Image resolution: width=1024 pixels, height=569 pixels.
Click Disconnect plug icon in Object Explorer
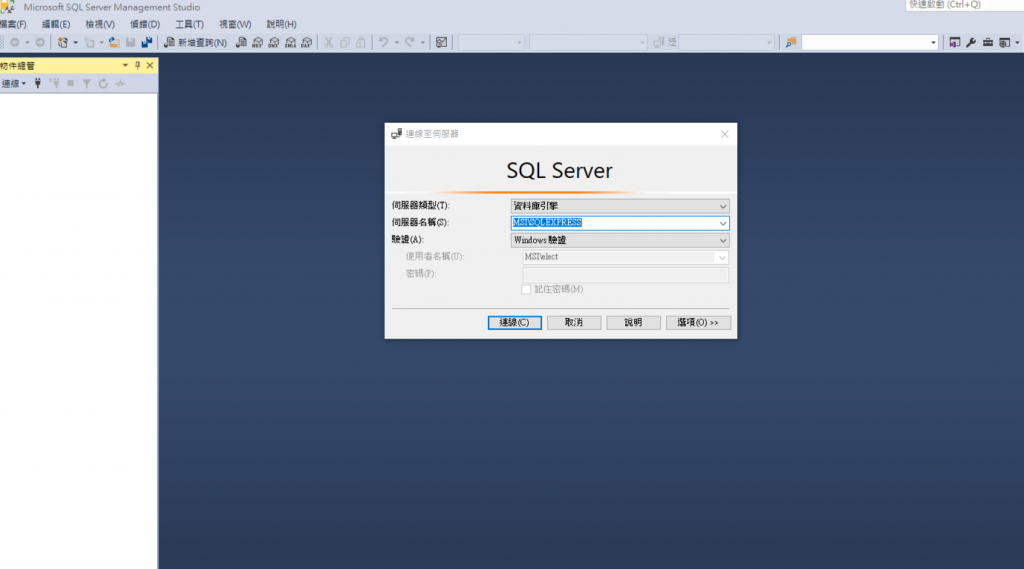54,84
